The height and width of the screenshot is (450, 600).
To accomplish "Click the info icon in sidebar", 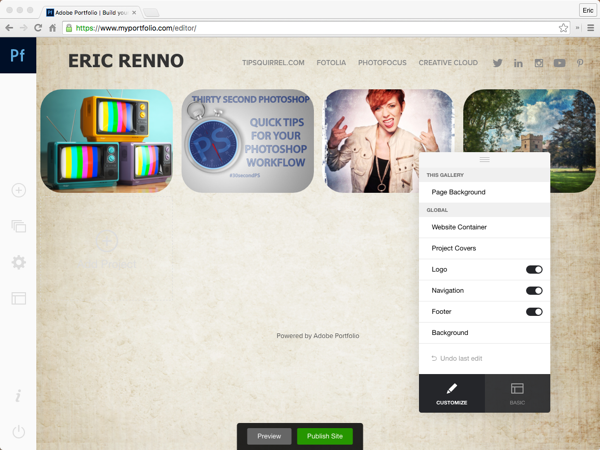I will (18, 396).
